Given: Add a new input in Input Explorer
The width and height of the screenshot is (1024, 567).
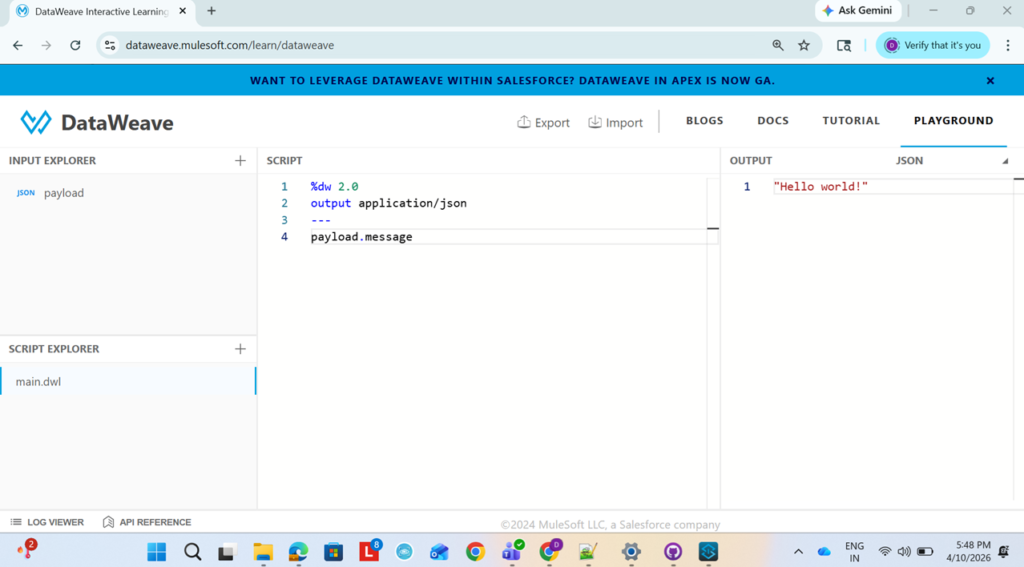Looking at the screenshot, I should coord(240,160).
